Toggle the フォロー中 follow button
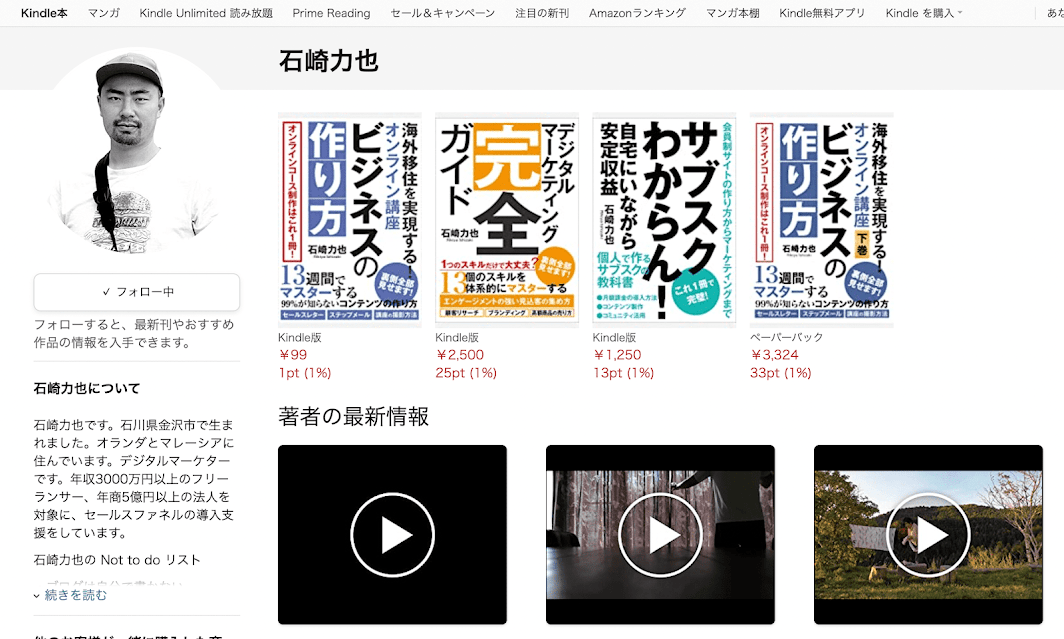 pyautogui.click(x=136, y=292)
